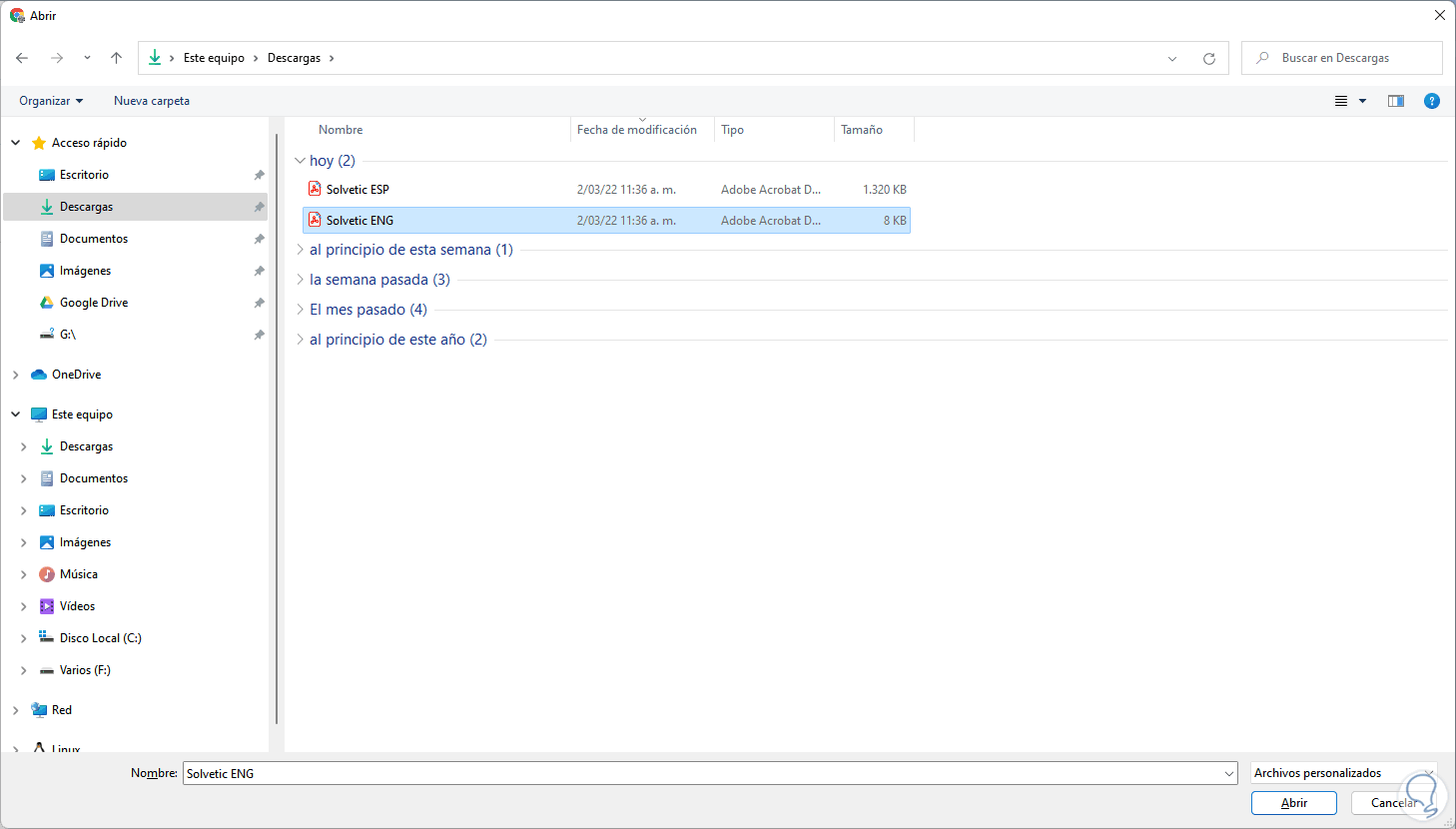Image resolution: width=1456 pixels, height=829 pixels.
Task: Expand 'El mes pasado (4)' group
Action: [x=300, y=310]
